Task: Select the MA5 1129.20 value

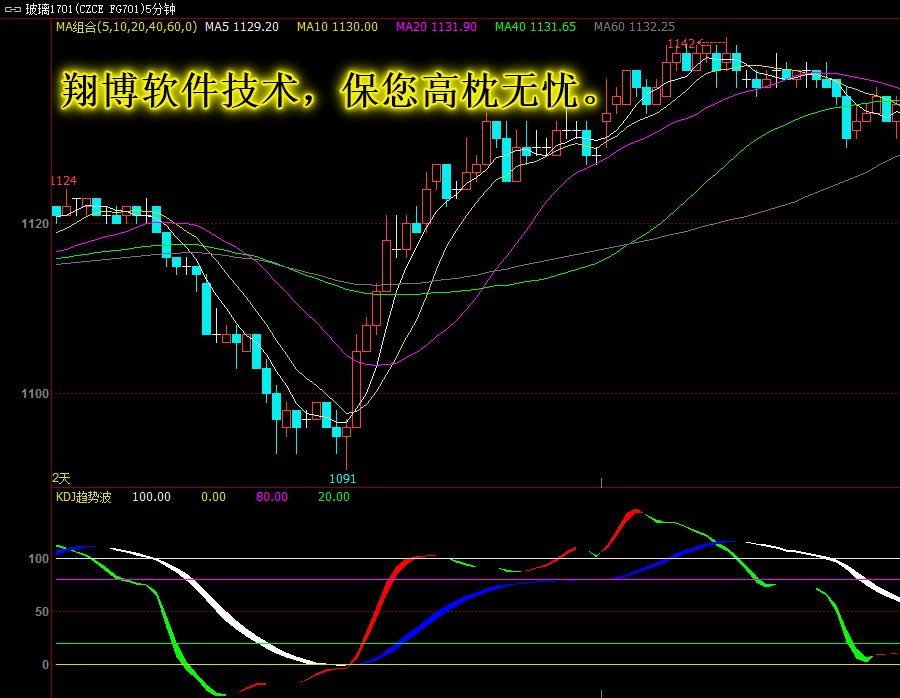Action: coord(242,27)
